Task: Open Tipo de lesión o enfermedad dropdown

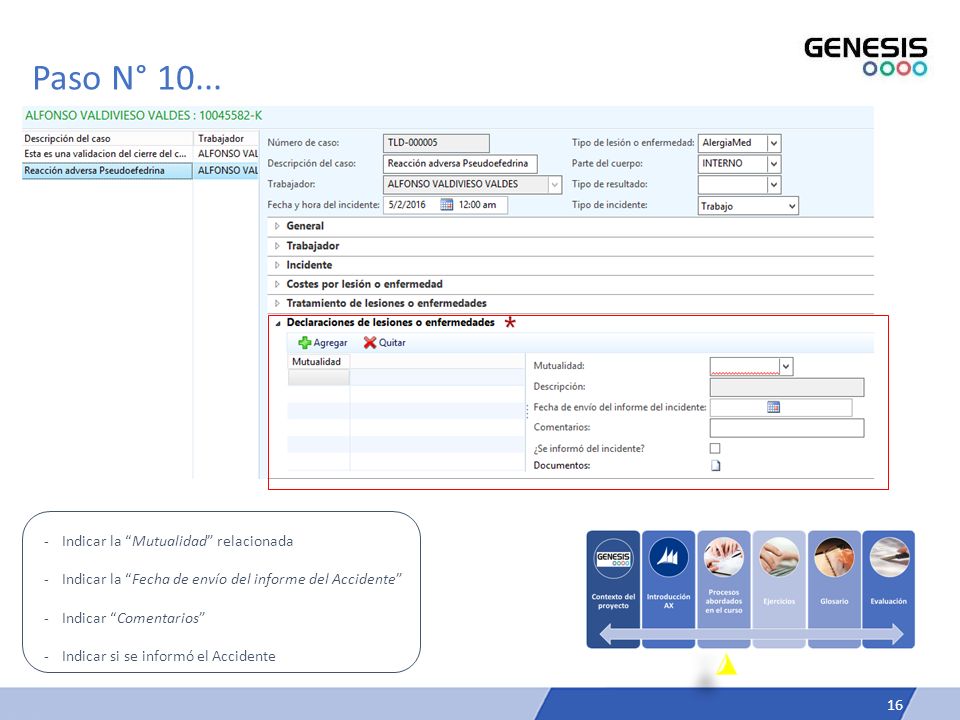Action: pyautogui.click(x=774, y=143)
